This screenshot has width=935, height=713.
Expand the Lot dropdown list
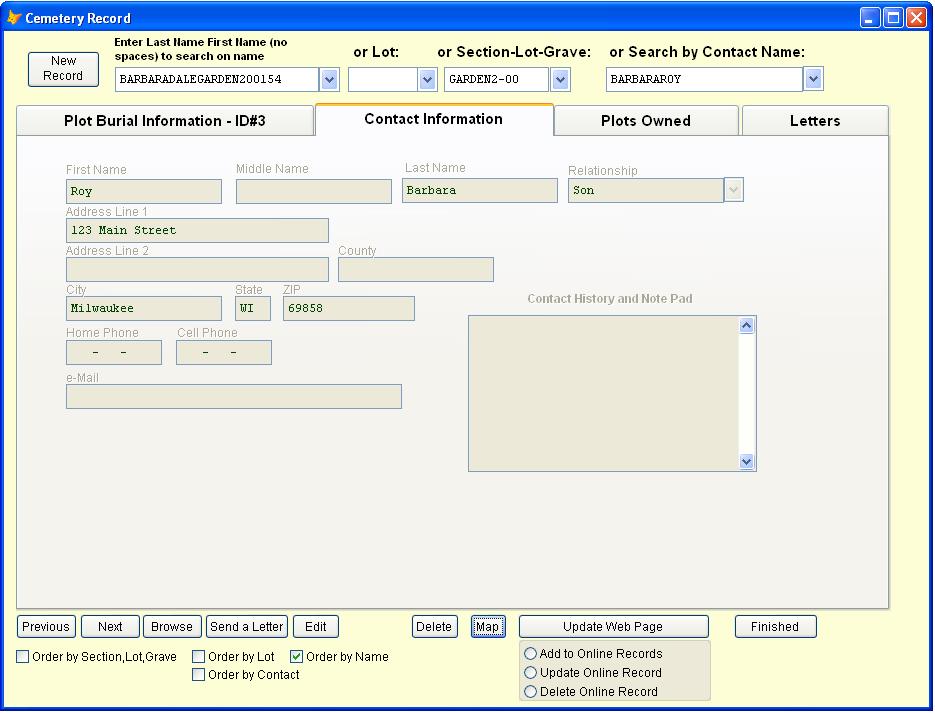pos(427,79)
